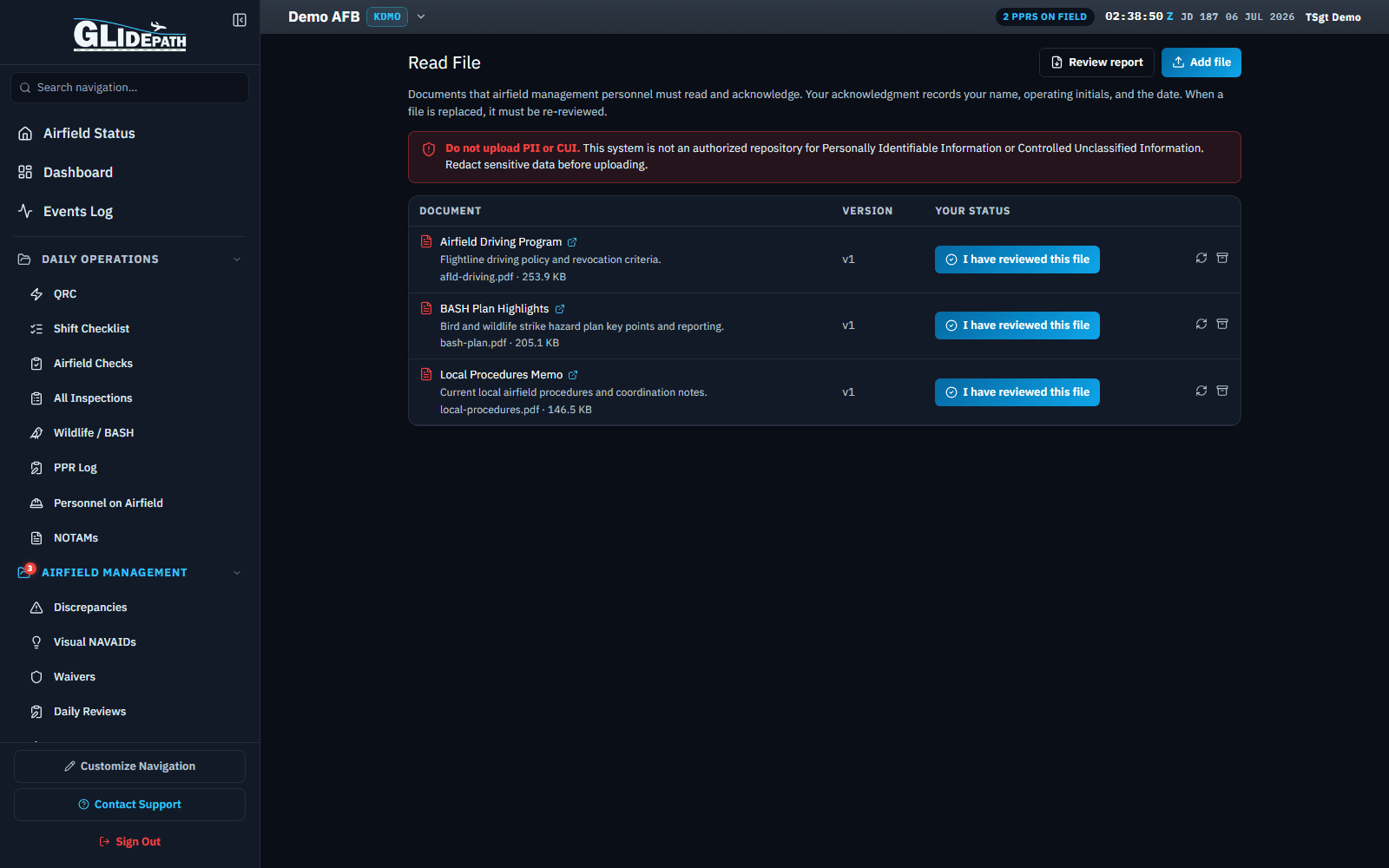Click the Wildlife / BASH bird icon
The height and width of the screenshot is (868, 1389).
tap(36, 433)
